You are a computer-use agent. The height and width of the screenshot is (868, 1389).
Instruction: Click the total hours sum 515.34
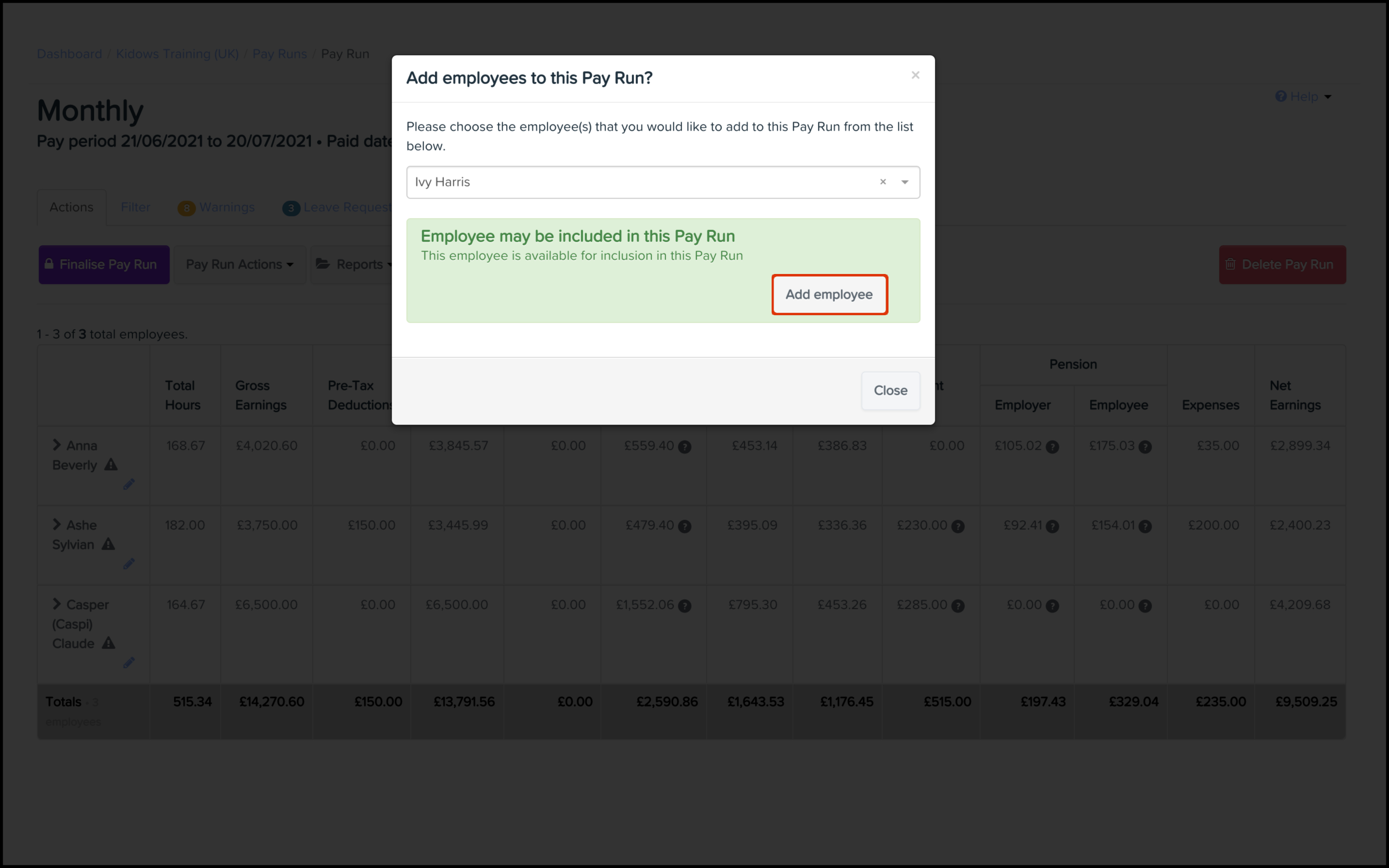[192, 702]
